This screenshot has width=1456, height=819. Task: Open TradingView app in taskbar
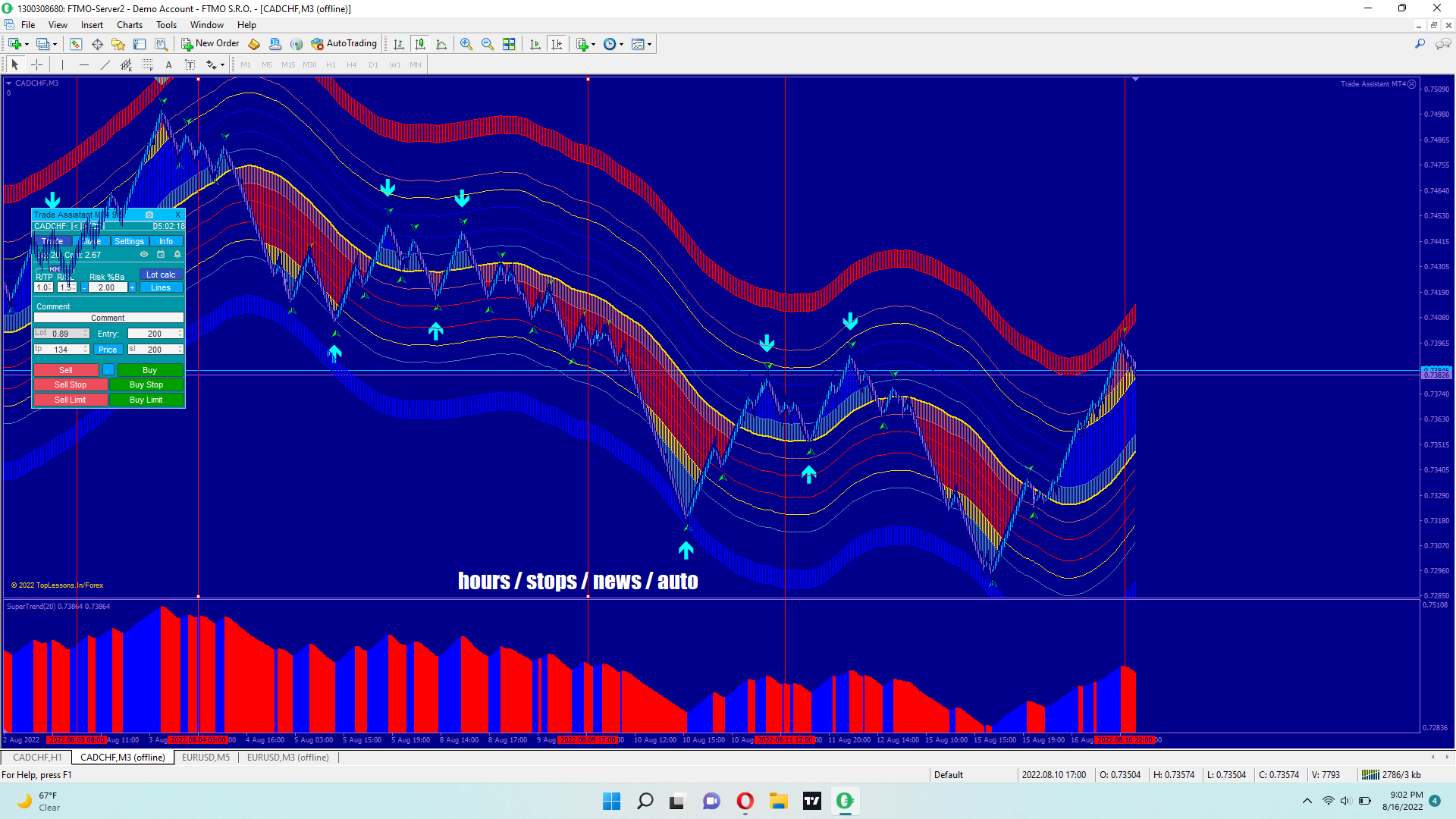(811, 801)
